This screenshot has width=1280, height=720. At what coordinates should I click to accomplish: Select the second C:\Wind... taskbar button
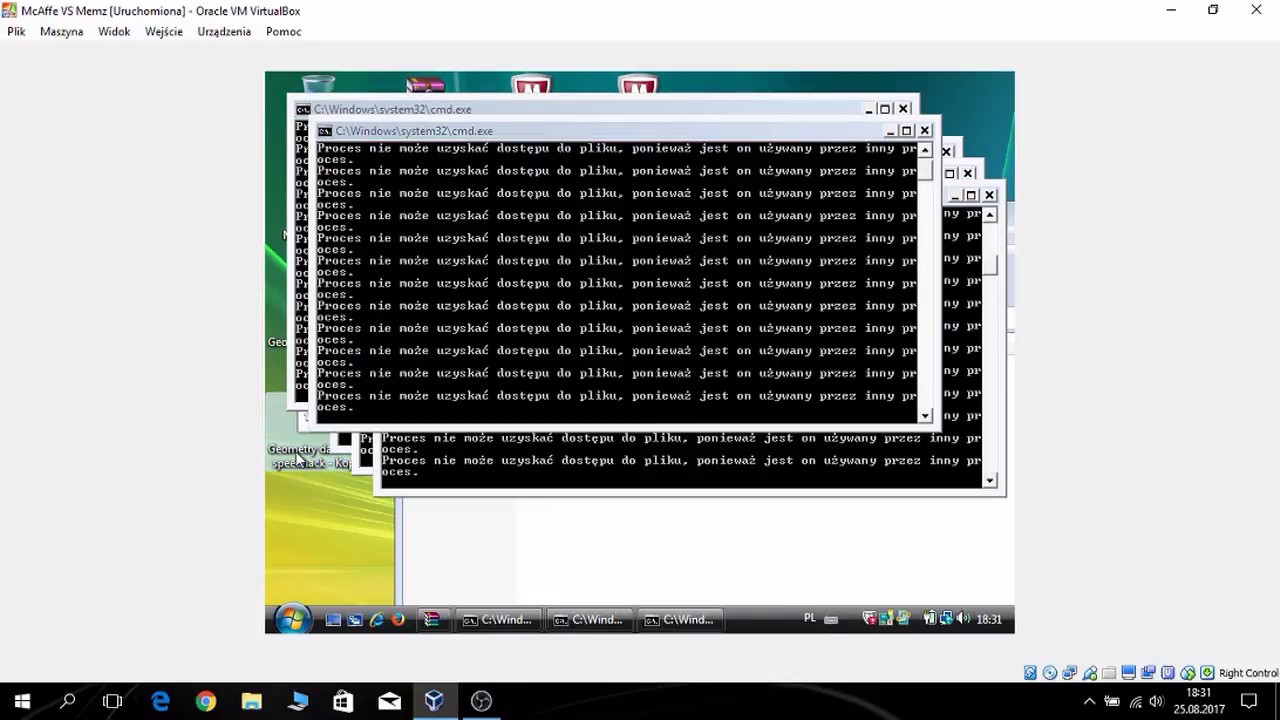[x=589, y=620]
